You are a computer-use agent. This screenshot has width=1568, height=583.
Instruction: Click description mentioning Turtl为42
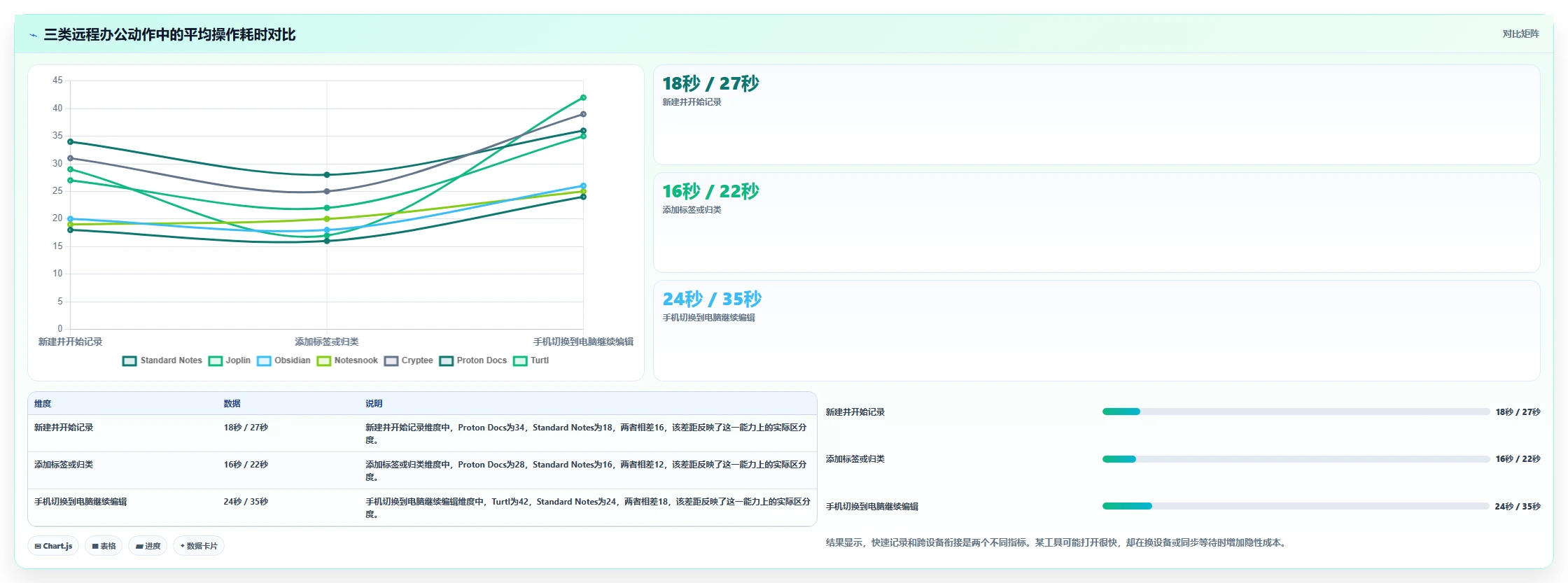588,508
